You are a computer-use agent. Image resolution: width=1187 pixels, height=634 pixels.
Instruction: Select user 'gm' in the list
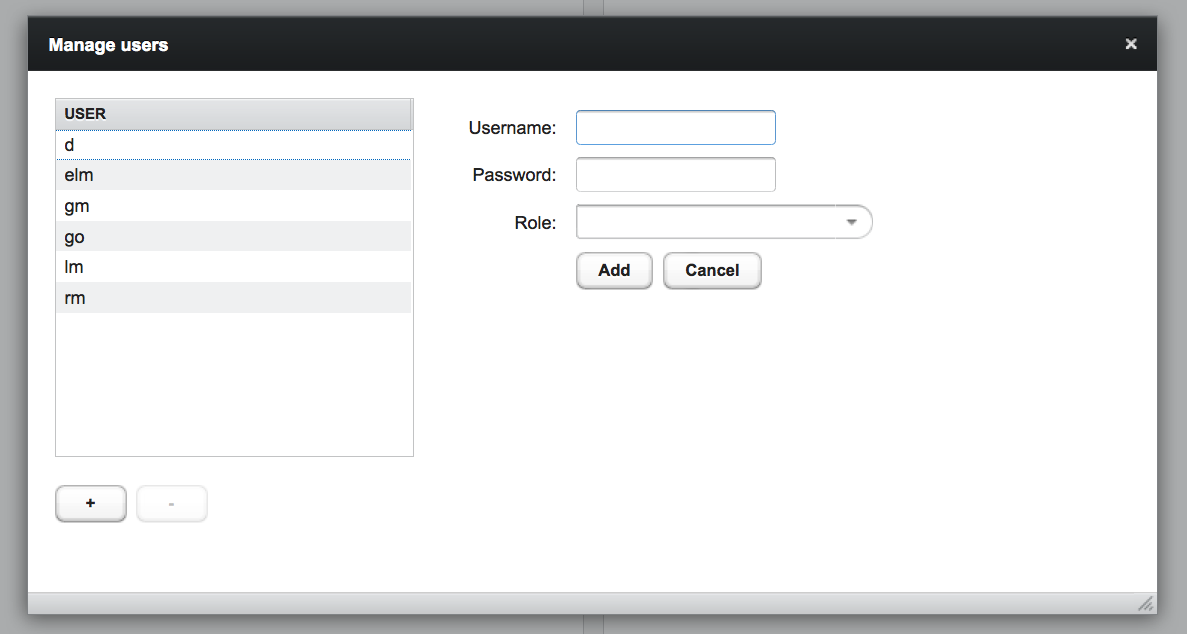point(233,206)
